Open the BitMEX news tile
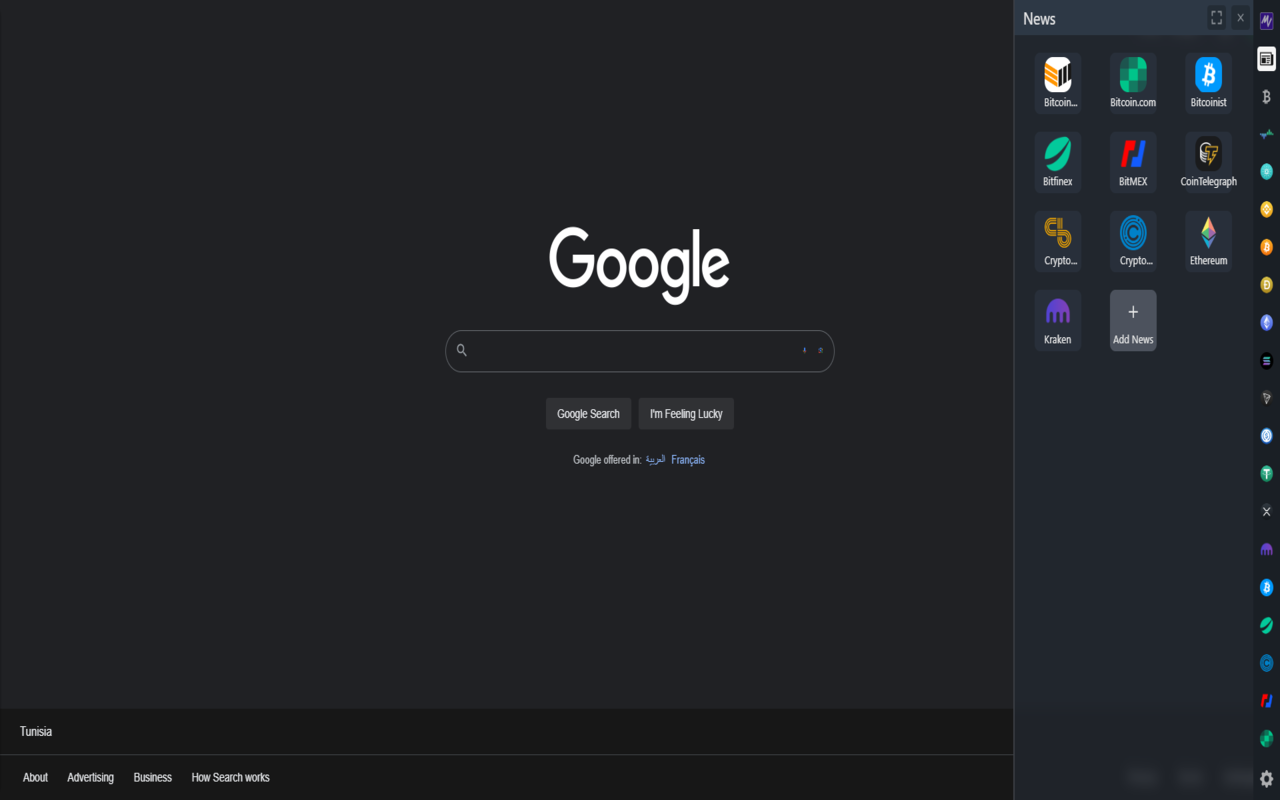 pos(1133,162)
